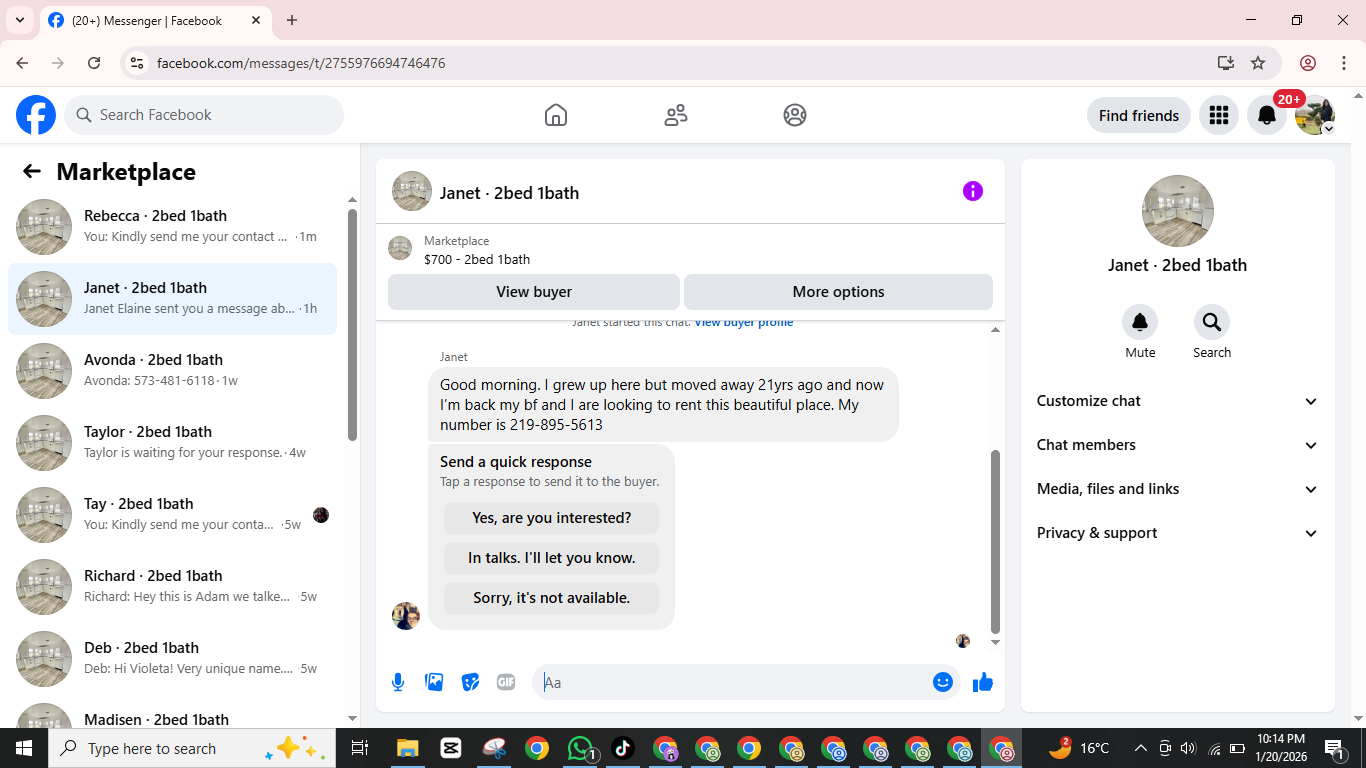Screen dimensions: 1366x768
Task: Click the chat scrollbar down arrow
Action: (995, 643)
